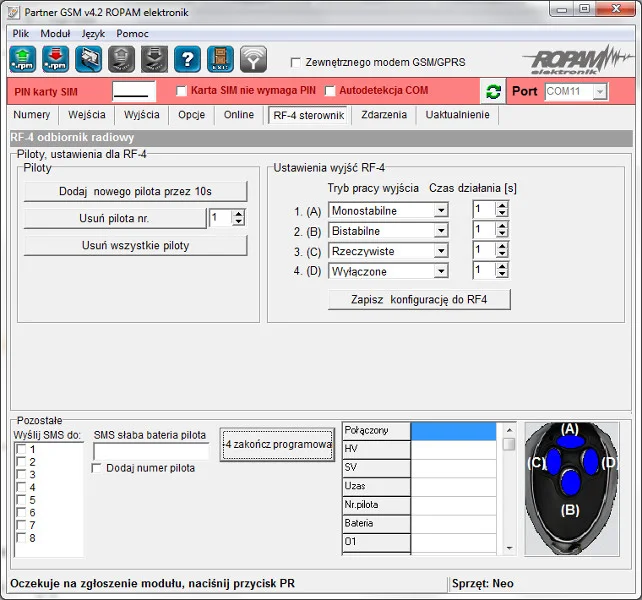Click the green upload .rpm file icon
Screen dimensions: 642x600
[x=23, y=60]
